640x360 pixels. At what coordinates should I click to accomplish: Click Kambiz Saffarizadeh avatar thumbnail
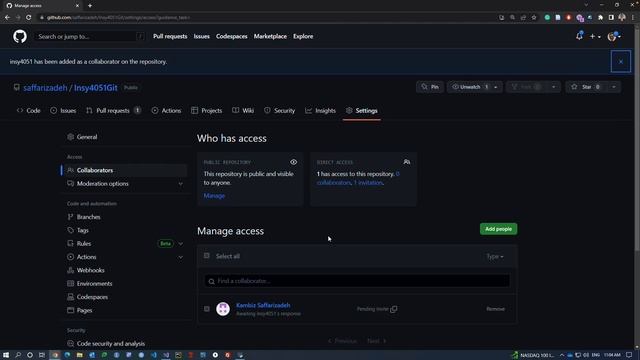tap(223, 309)
